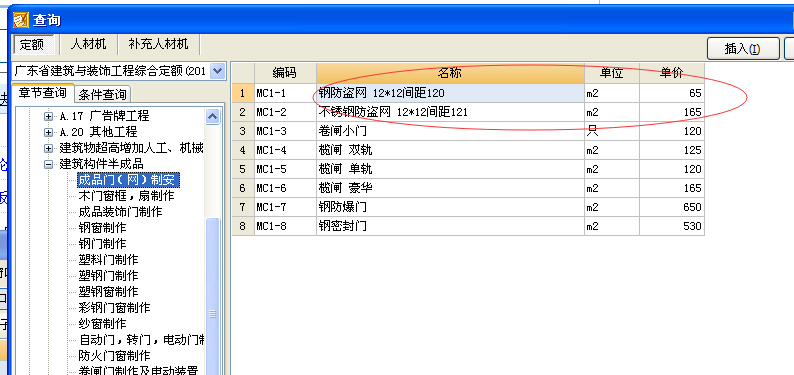Click price 530 for 钢密封门
794x375 pixels.
coord(671,226)
